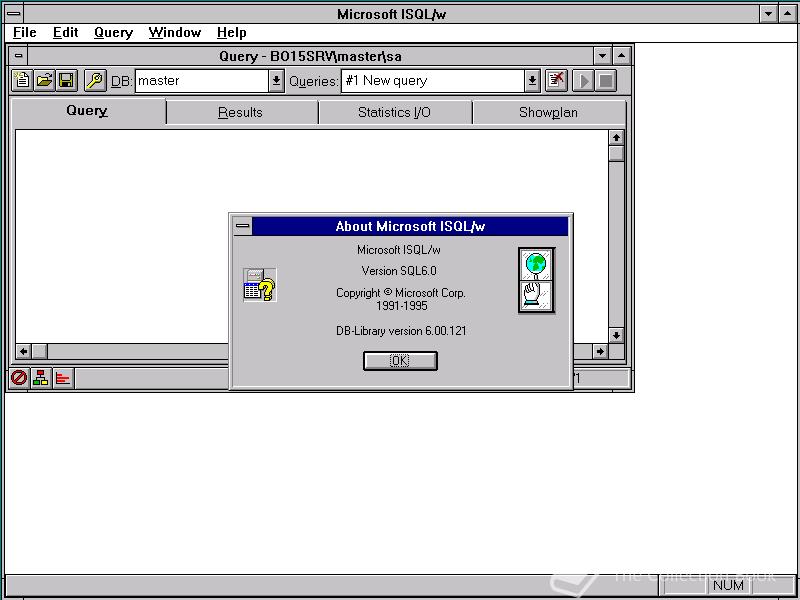Click the hand picture in About dialog

coord(536,296)
